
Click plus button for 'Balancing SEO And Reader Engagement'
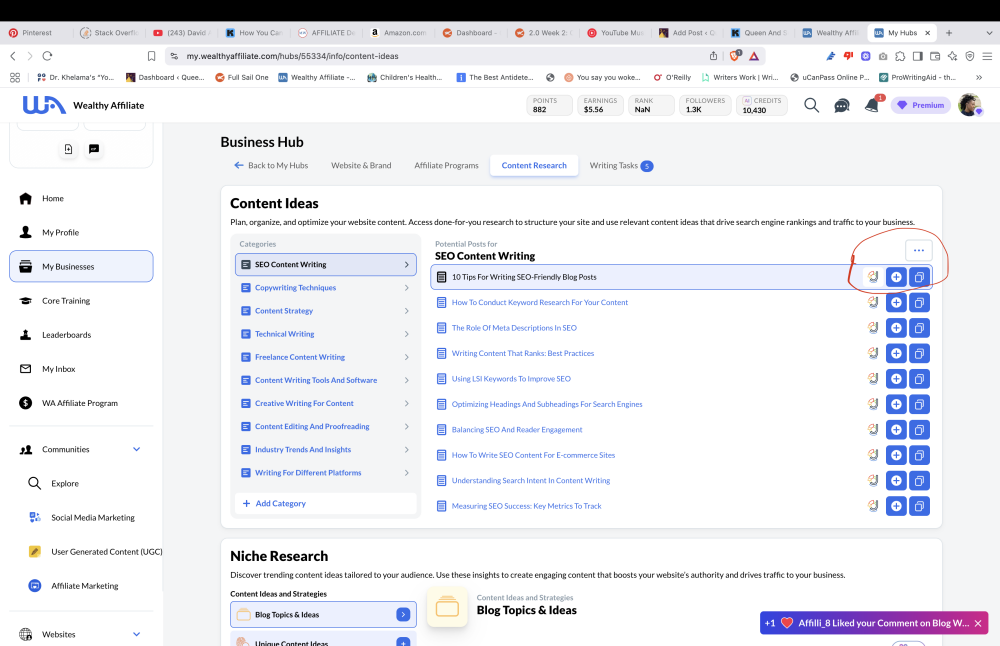pyautogui.click(x=896, y=430)
